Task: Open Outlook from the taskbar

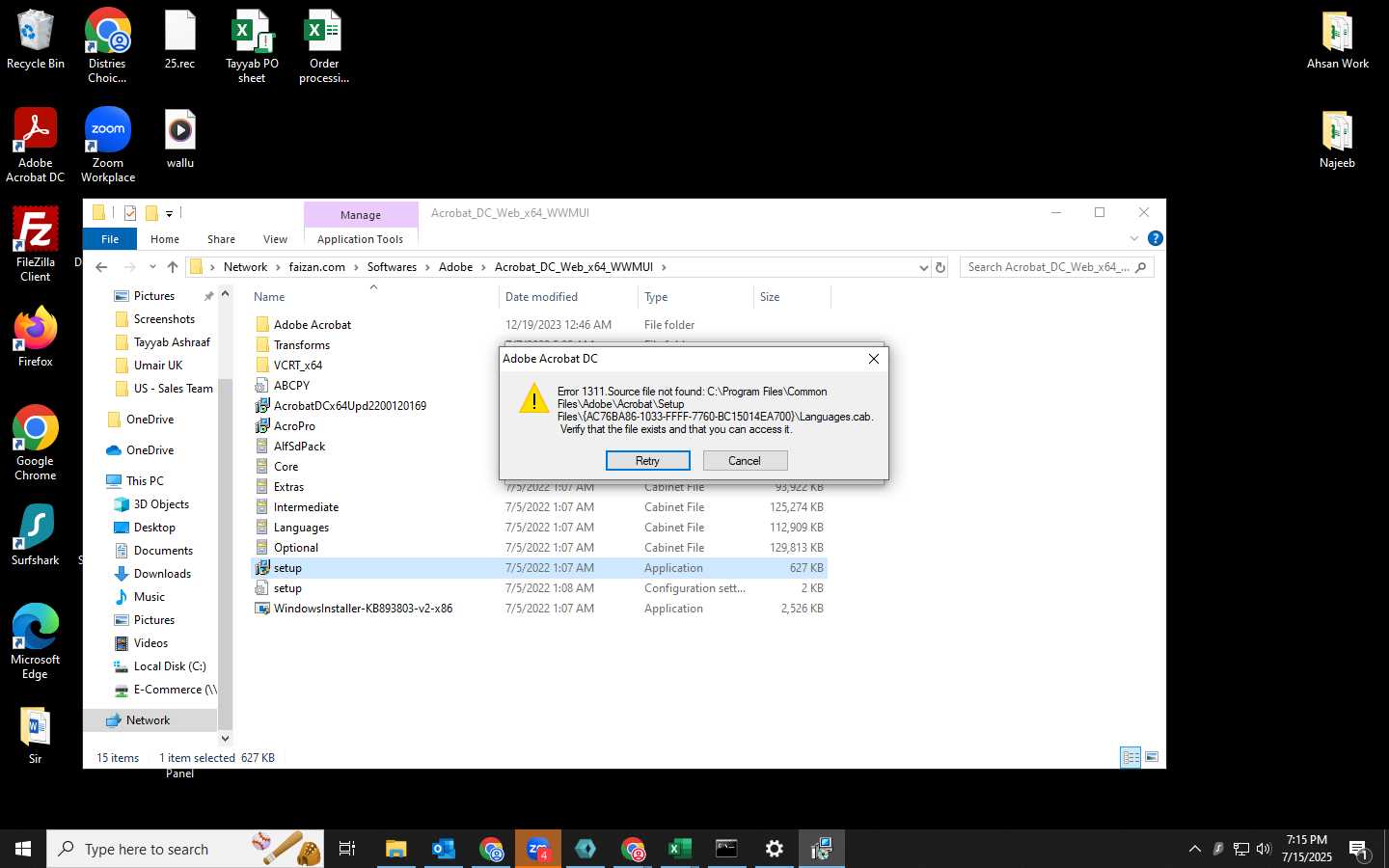Action: 444,849
